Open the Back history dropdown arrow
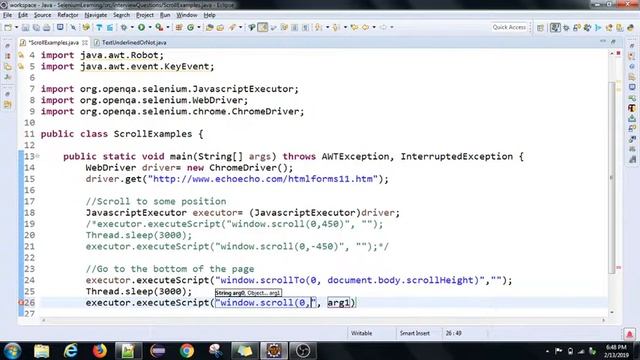This screenshot has width=640, height=360. (x=374, y=27)
